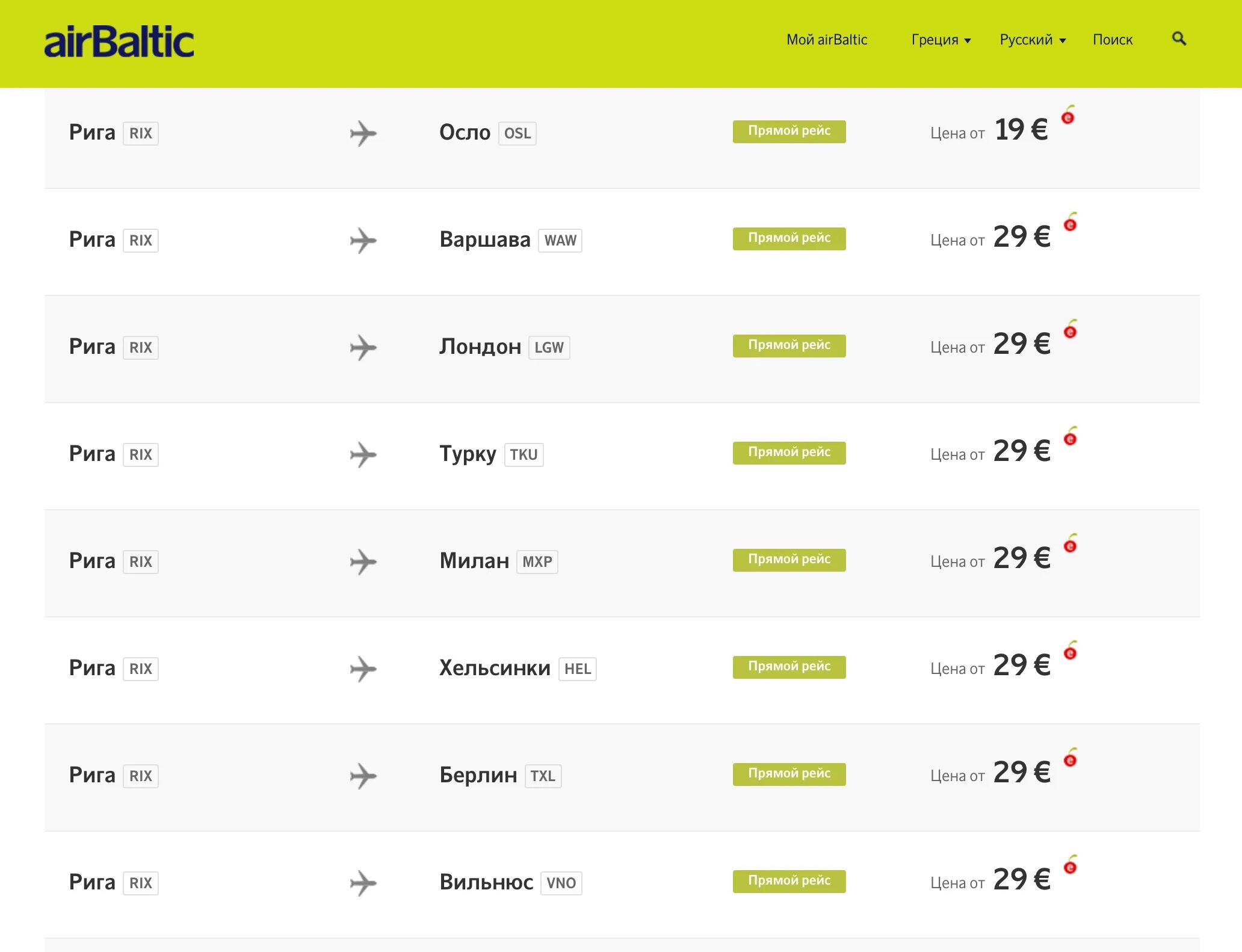Click the cherry icon on Warsaw fare
This screenshot has height=952, width=1242.
coord(1070,223)
